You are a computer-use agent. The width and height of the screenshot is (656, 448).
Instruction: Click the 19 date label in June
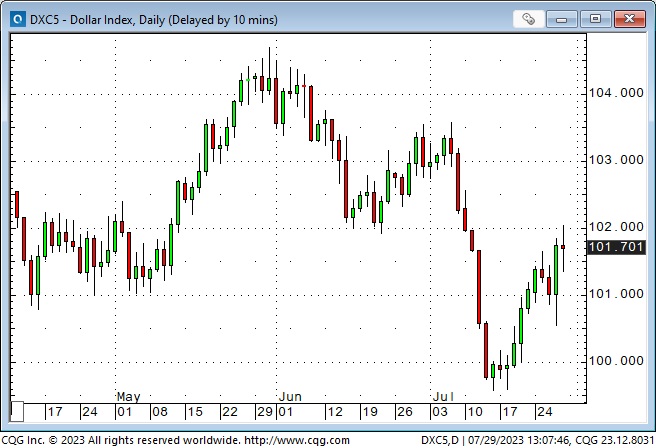369,412
